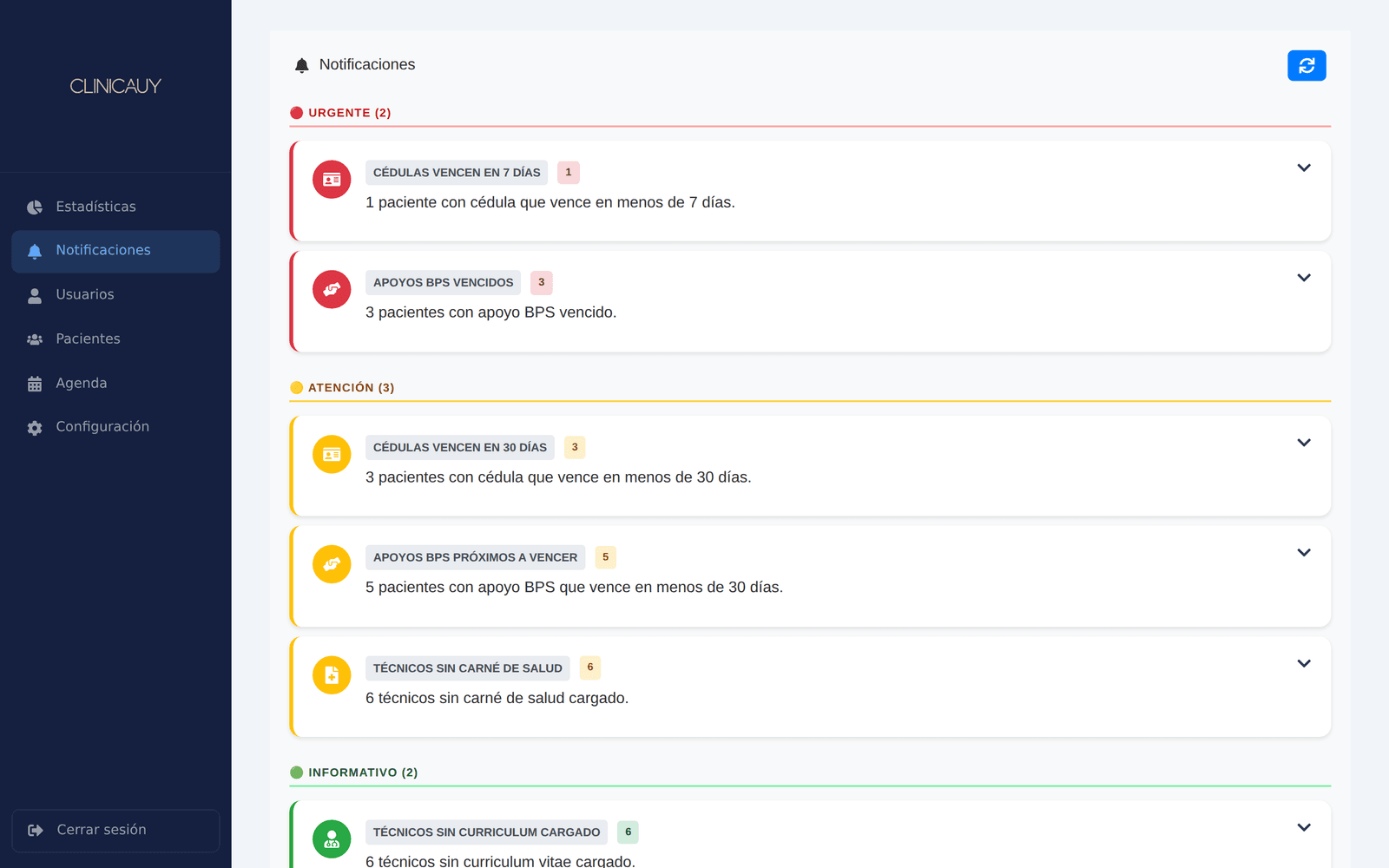This screenshot has width=1389, height=868.
Task: Click the Notificaciones page title
Action: [x=367, y=65]
